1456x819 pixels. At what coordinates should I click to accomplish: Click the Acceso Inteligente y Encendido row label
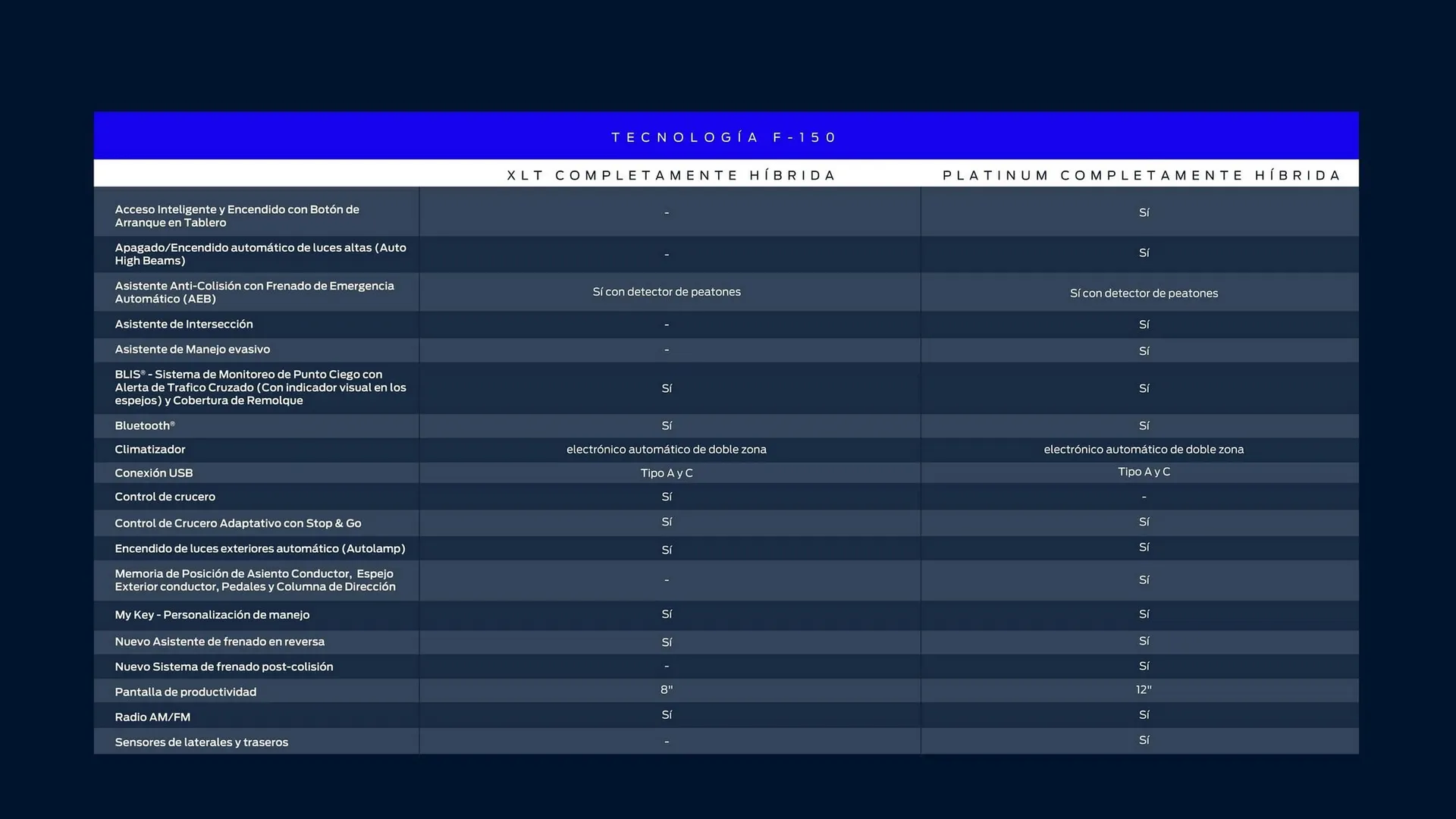point(237,216)
